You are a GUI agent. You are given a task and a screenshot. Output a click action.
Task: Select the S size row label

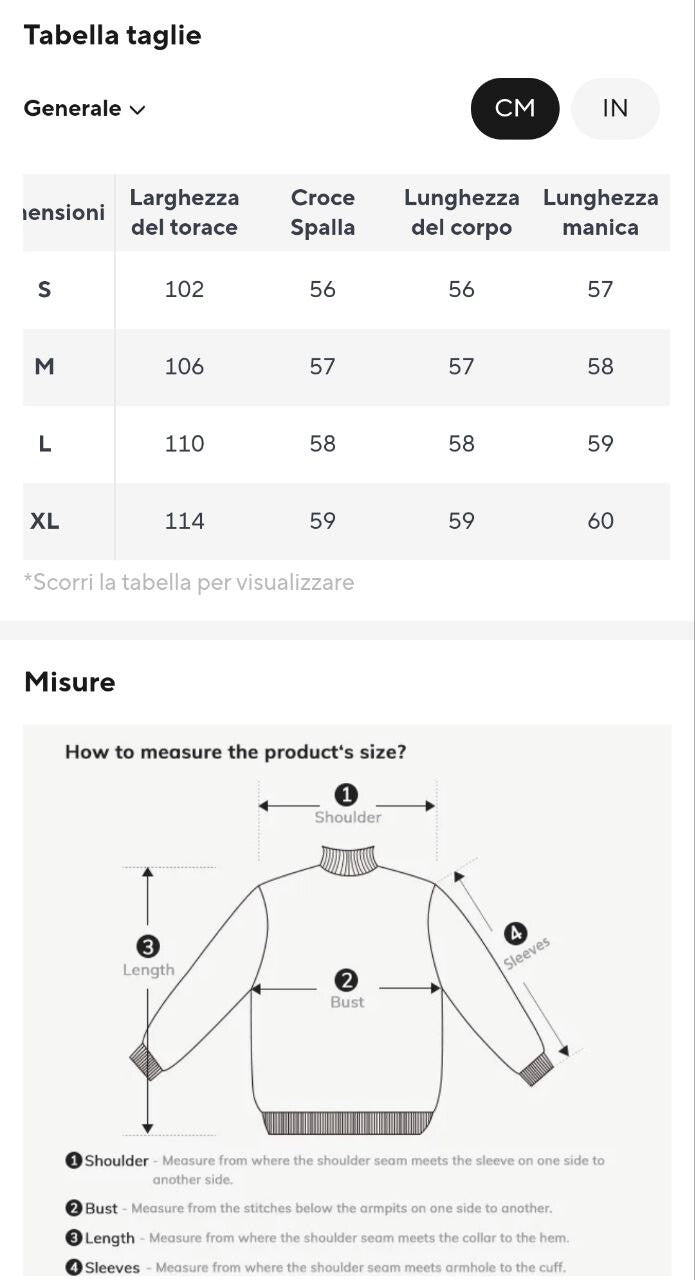[x=44, y=290]
